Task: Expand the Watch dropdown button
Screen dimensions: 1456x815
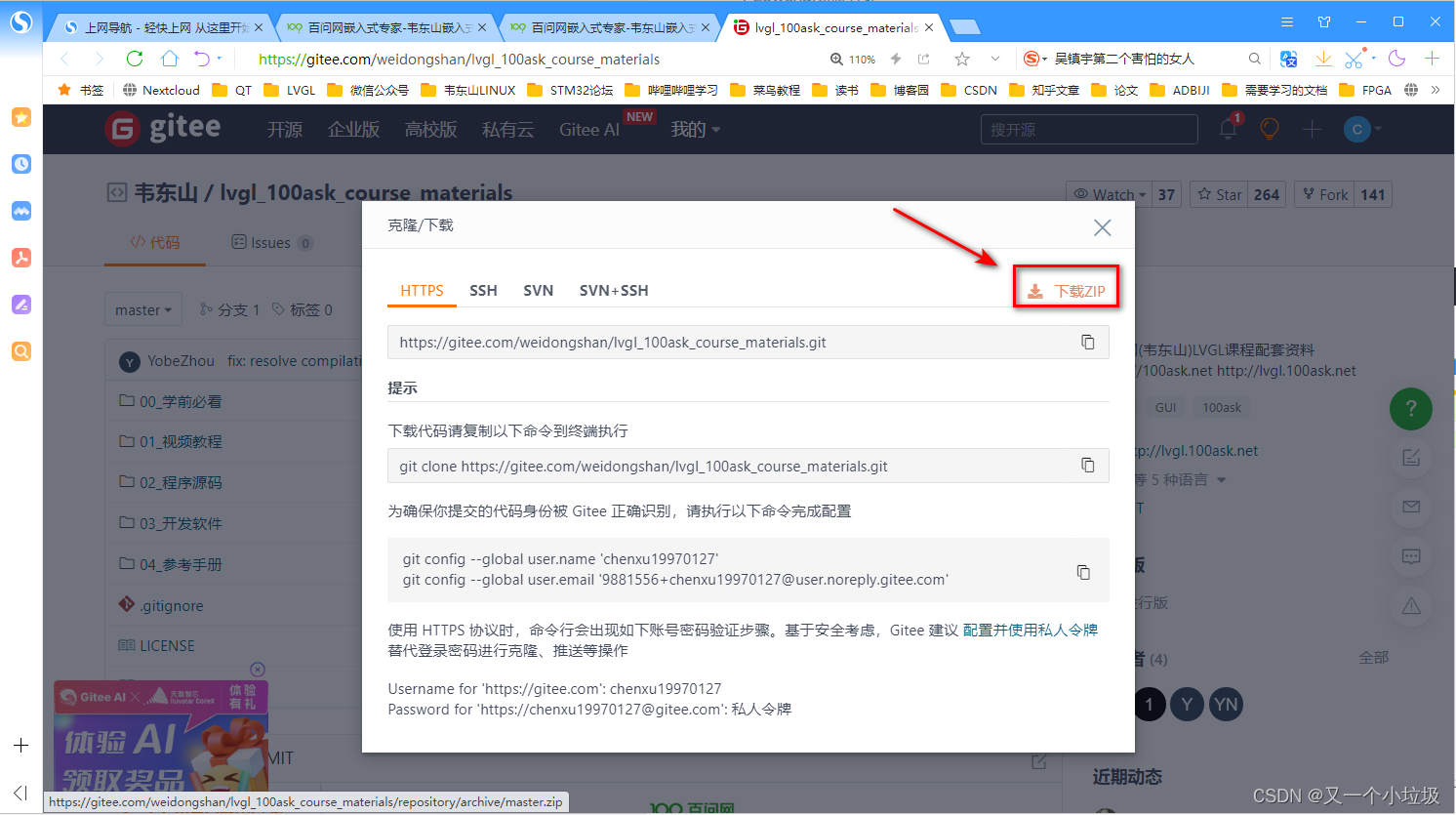Action: [1110, 194]
